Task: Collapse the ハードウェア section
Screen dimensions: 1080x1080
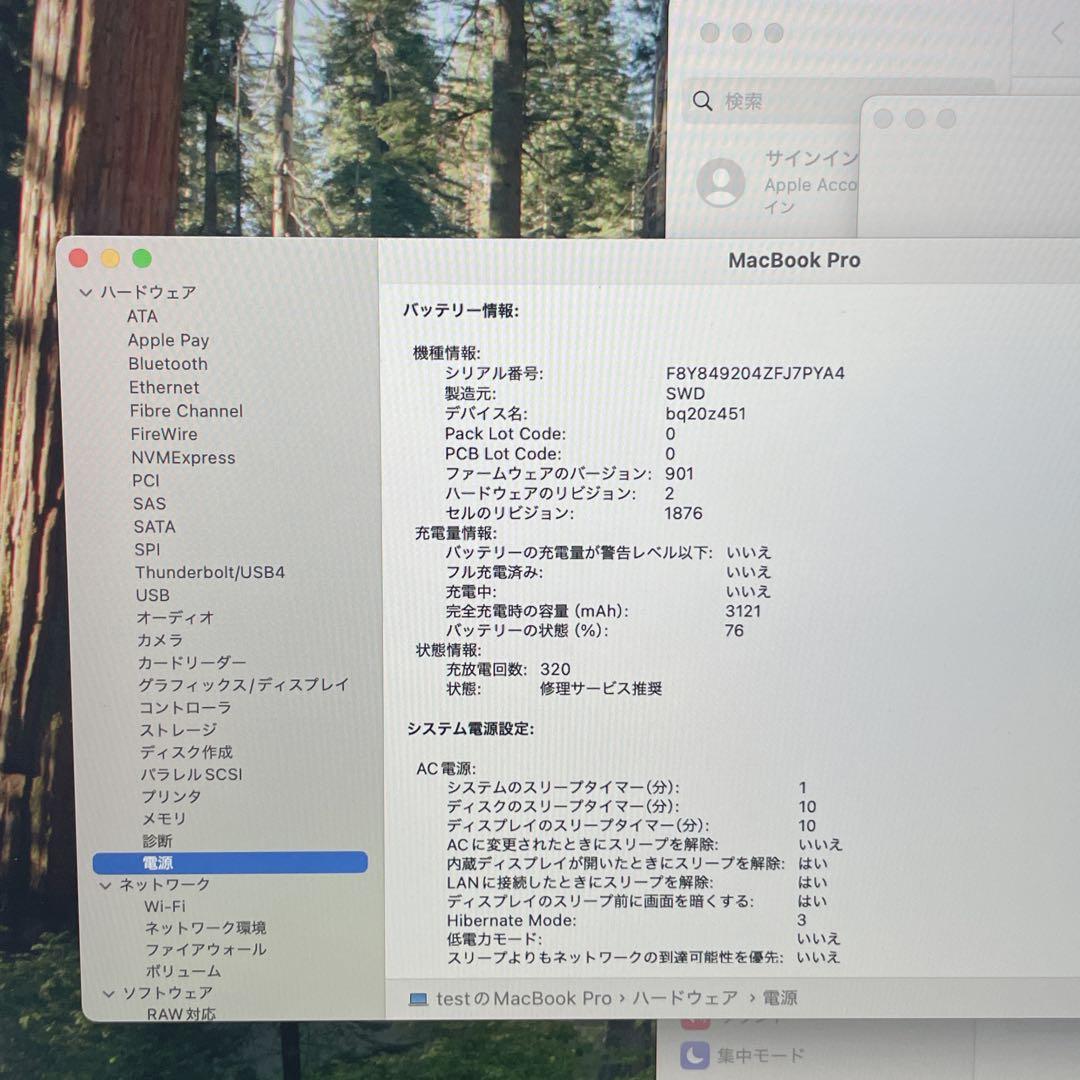Action: pos(88,292)
